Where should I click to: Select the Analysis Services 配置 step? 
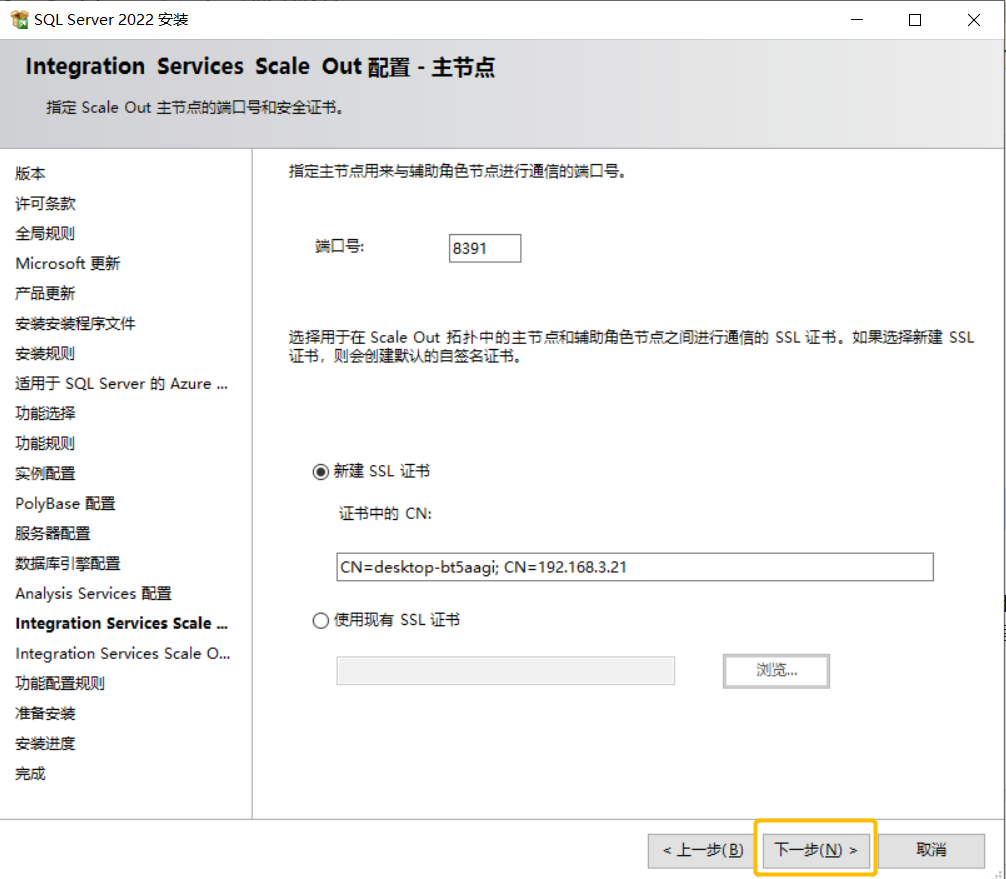[93, 593]
